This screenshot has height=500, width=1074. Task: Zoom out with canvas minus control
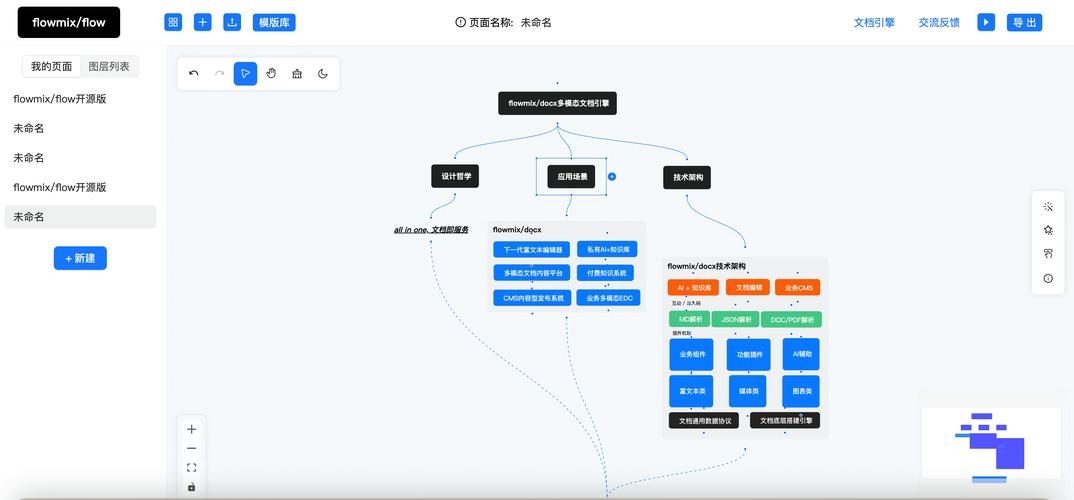192,449
